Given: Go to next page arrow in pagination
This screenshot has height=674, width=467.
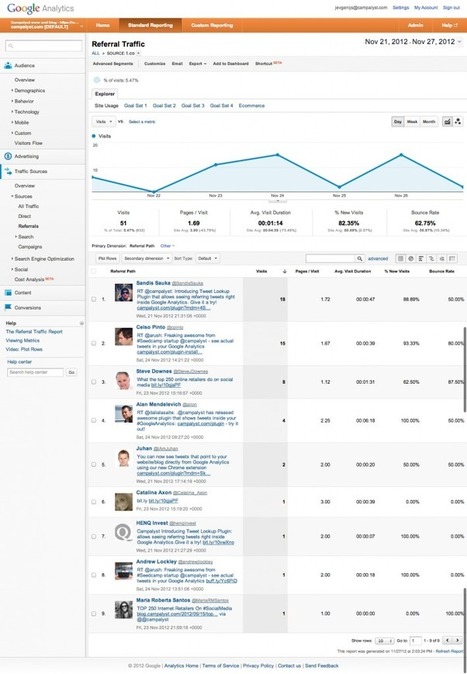Looking at the screenshot, I should click(x=458, y=640).
